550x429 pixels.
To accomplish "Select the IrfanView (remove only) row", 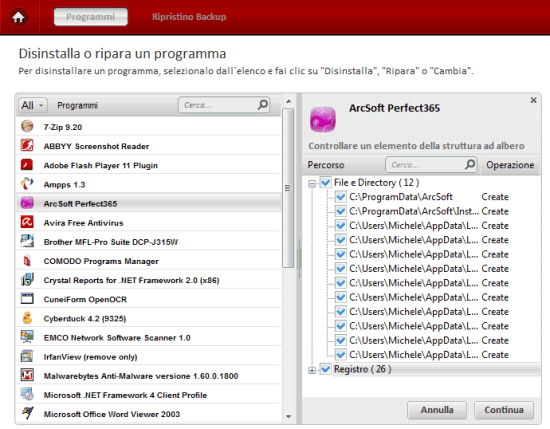I will point(149,356).
